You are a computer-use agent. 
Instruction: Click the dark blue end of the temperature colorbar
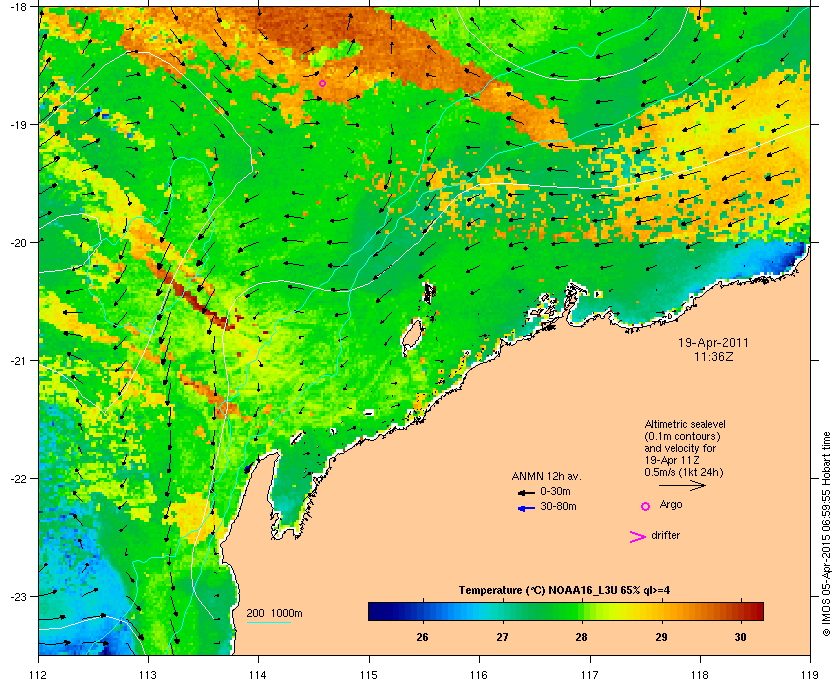pyautogui.click(x=373, y=611)
